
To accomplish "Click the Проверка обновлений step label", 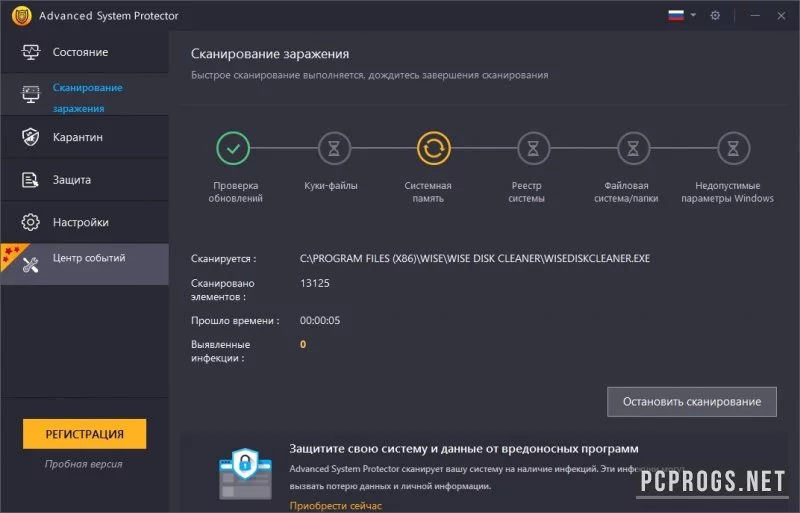I will click(235, 192).
